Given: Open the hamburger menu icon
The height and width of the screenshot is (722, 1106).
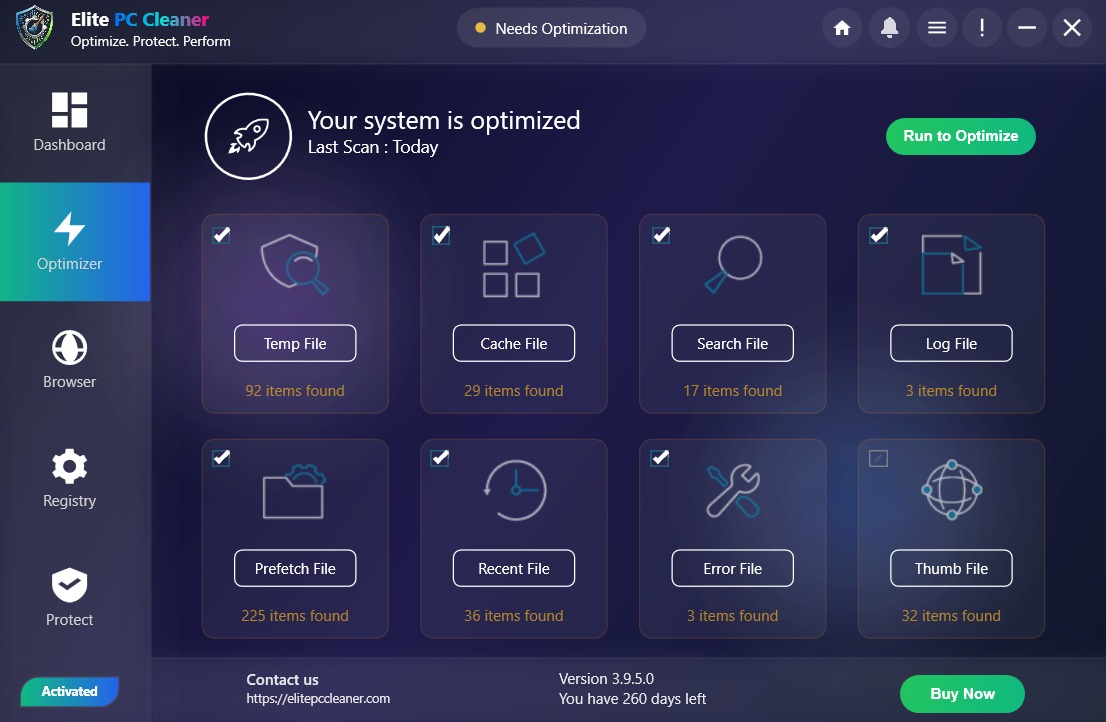Looking at the screenshot, I should click(937, 28).
